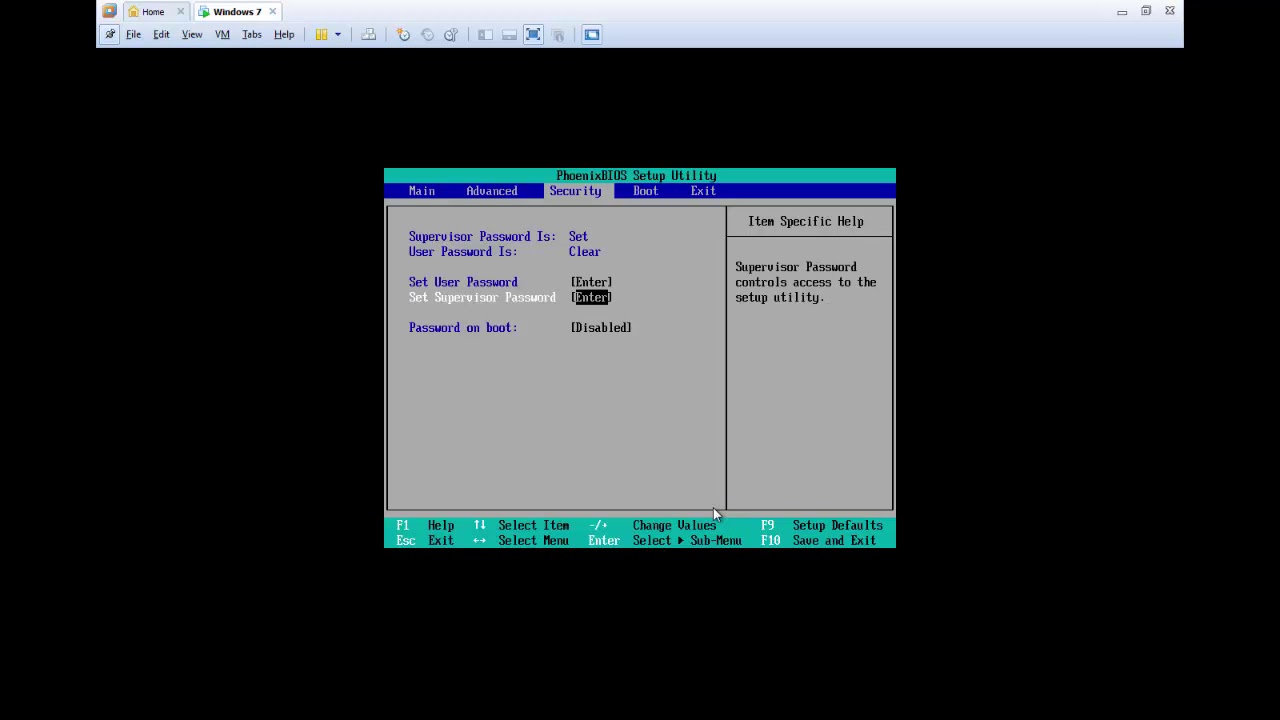
Task: Go to the BIOS Boot tab
Action: tap(645, 191)
